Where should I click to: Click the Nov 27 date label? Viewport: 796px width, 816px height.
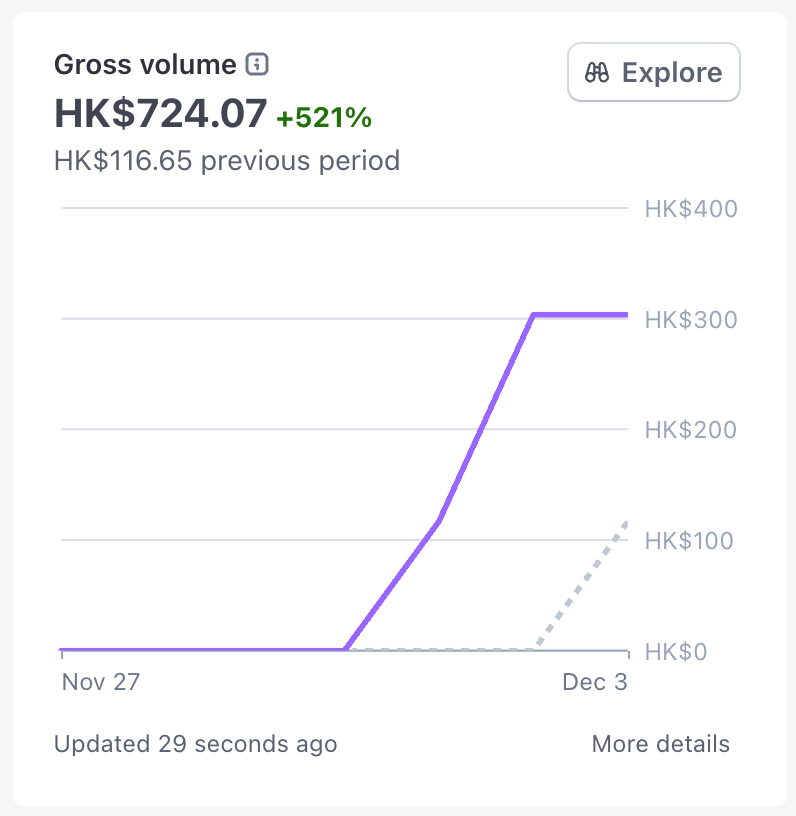pos(101,682)
